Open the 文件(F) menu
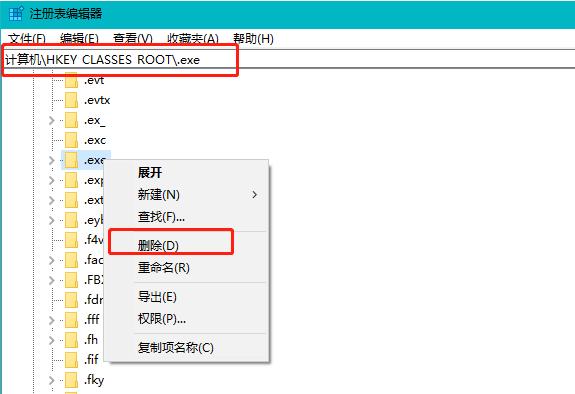The width and height of the screenshot is (575, 394). 26,39
